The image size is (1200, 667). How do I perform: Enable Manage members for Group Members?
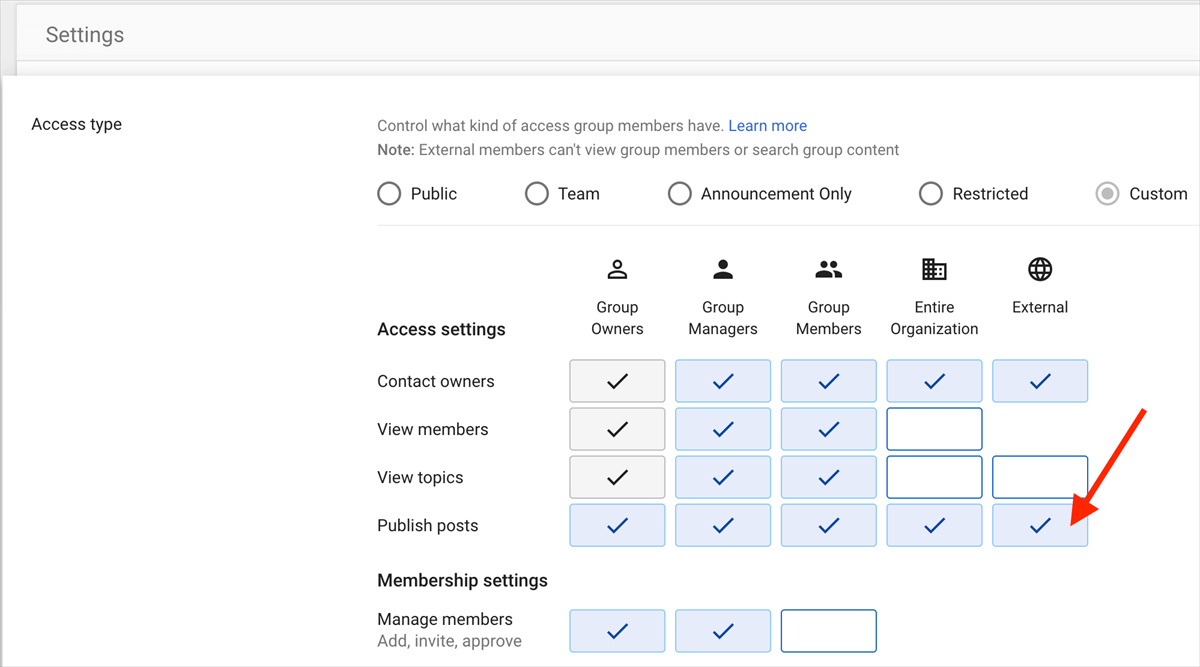click(x=828, y=631)
